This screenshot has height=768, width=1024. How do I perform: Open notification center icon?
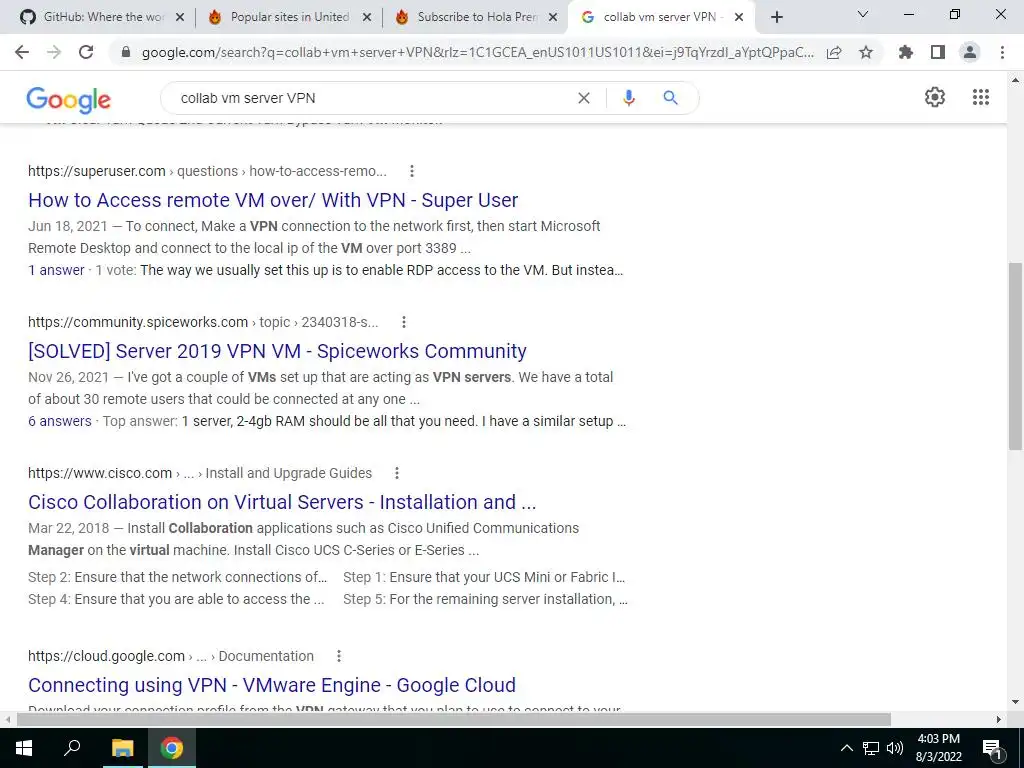991,748
